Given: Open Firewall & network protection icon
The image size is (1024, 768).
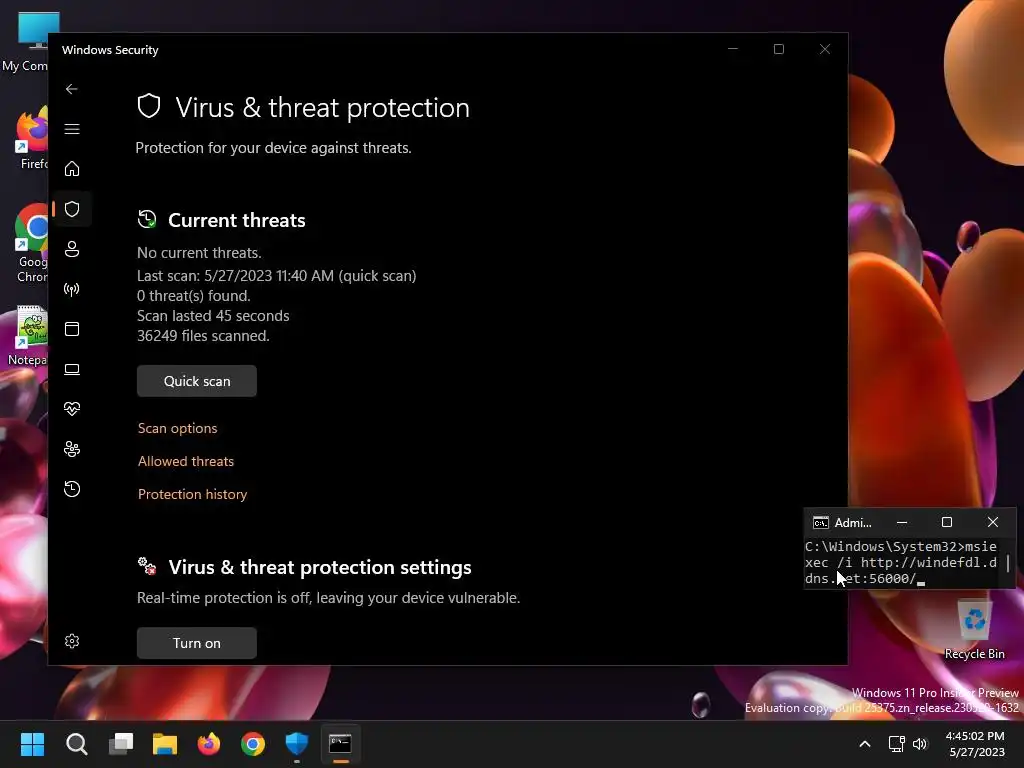Looking at the screenshot, I should [x=72, y=289].
